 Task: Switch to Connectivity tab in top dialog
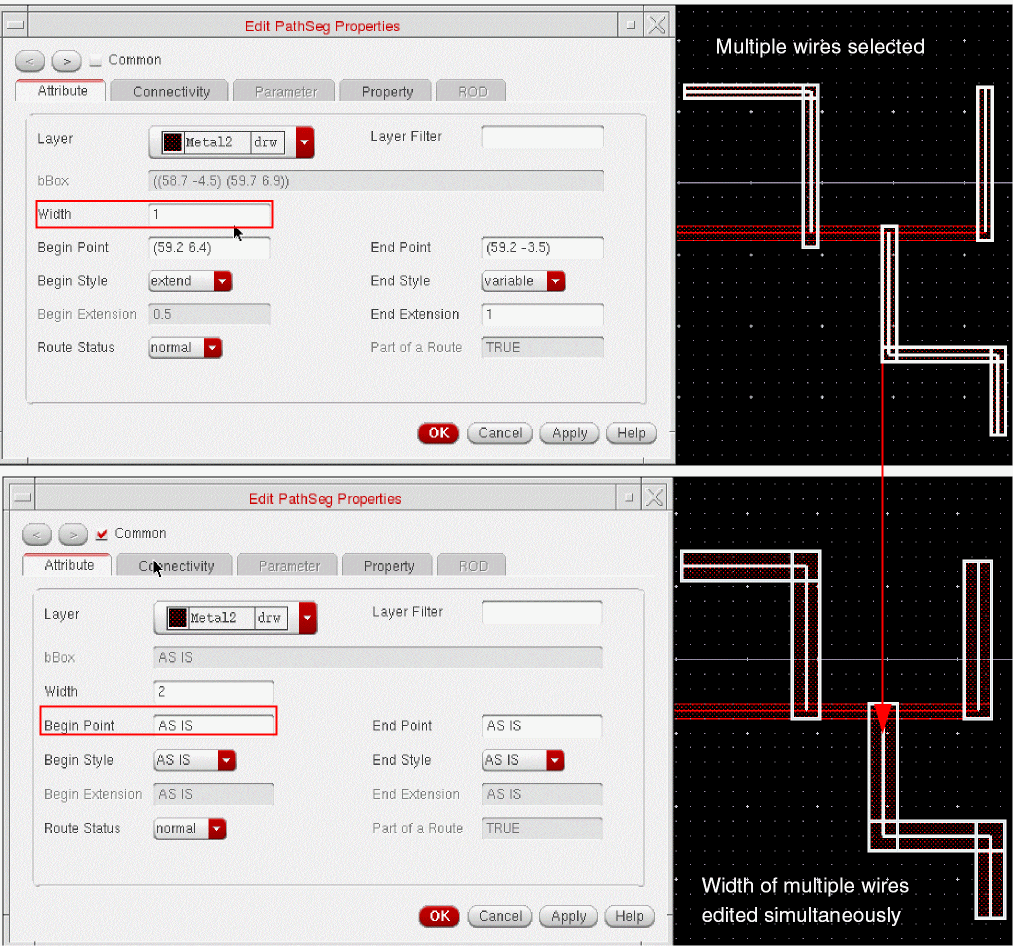171,92
